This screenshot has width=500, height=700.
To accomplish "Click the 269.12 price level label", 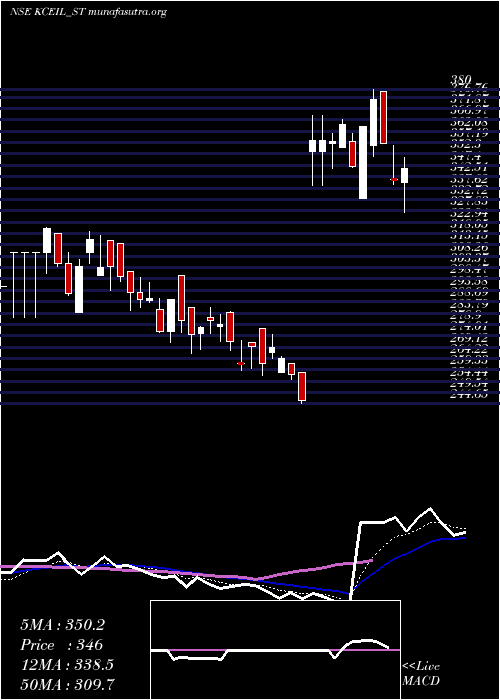I will pos(469,339).
